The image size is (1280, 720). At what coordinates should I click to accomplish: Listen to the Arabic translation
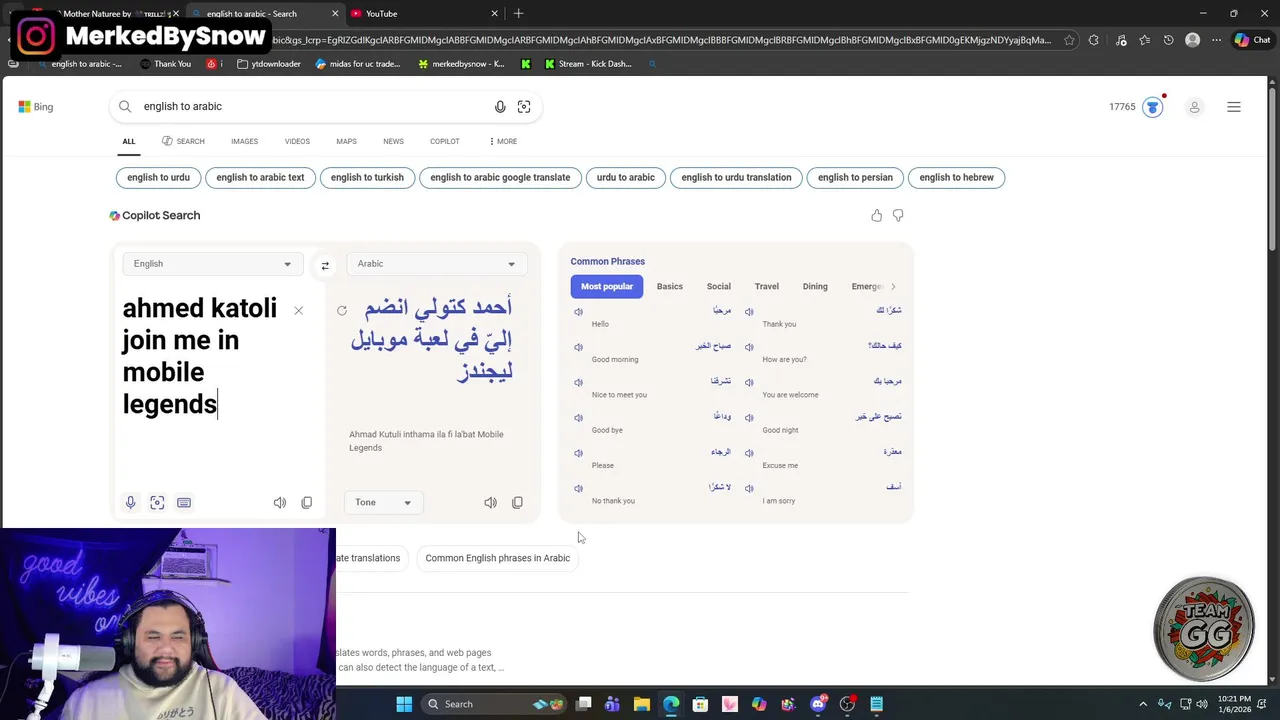click(x=490, y=502)
